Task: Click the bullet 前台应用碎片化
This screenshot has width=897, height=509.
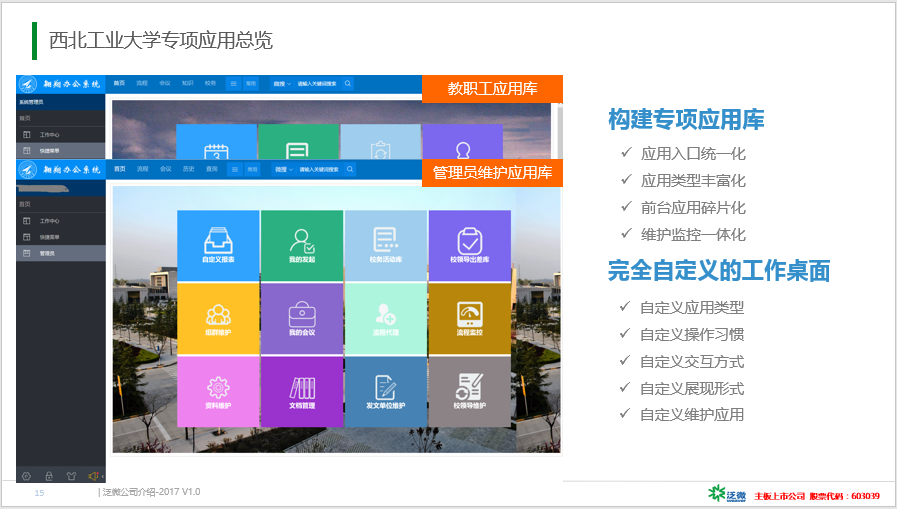Action: 693,208
